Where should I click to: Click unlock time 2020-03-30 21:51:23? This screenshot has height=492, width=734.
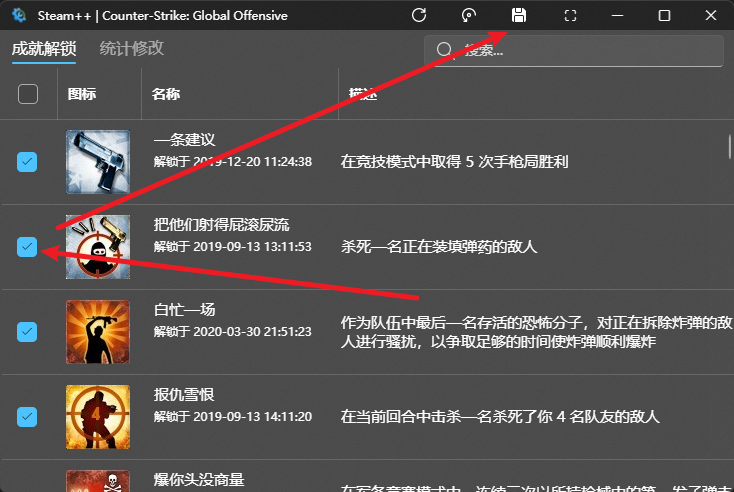253,331
